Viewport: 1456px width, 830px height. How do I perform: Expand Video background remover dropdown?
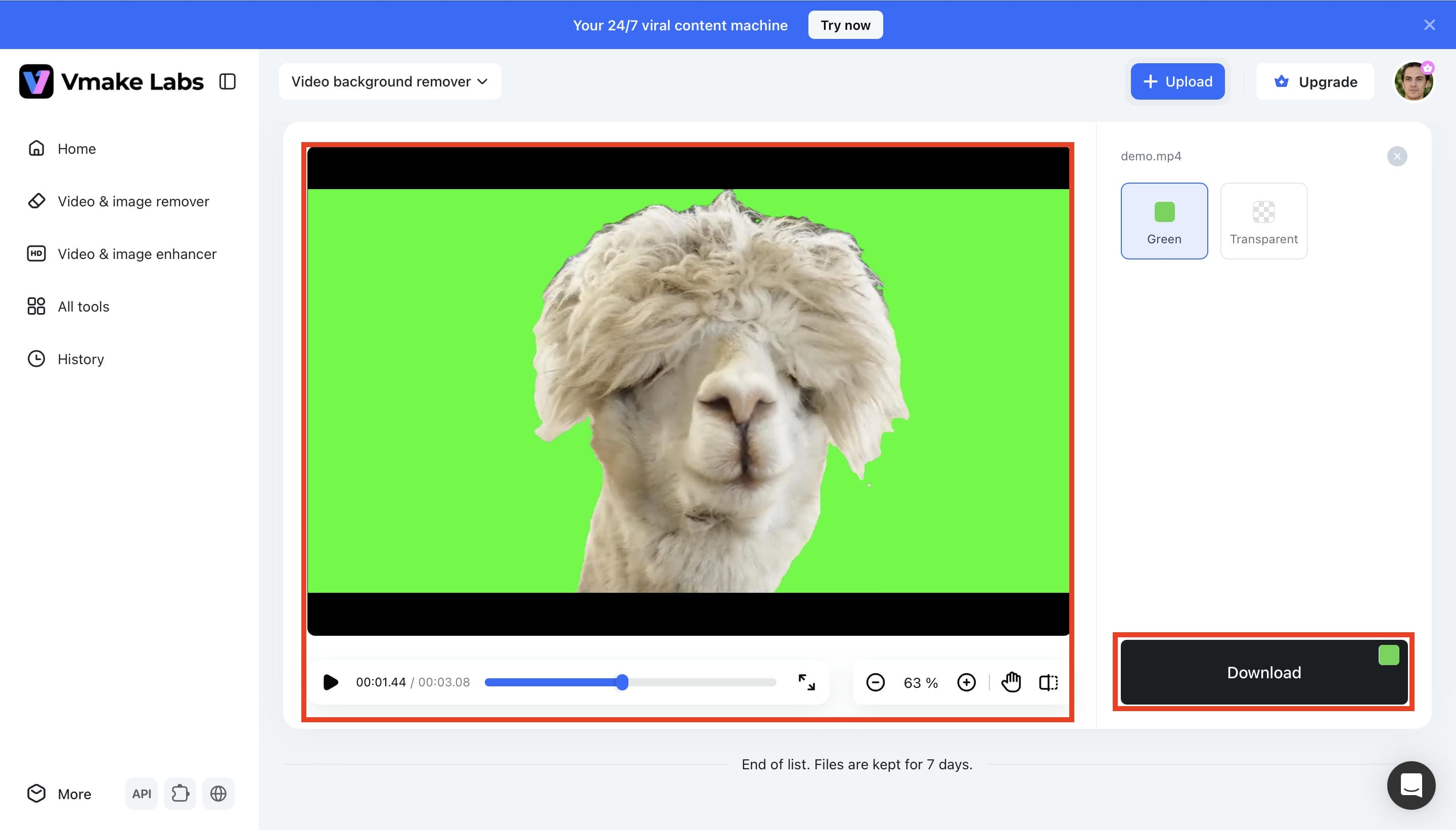pyautogui.click(x=390, y=81)
